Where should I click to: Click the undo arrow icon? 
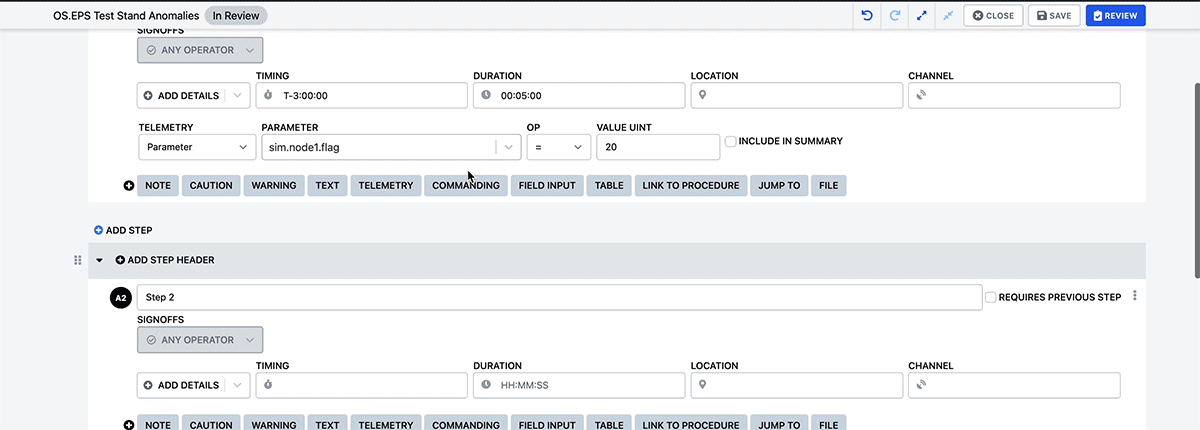click(x=868, y=15)
